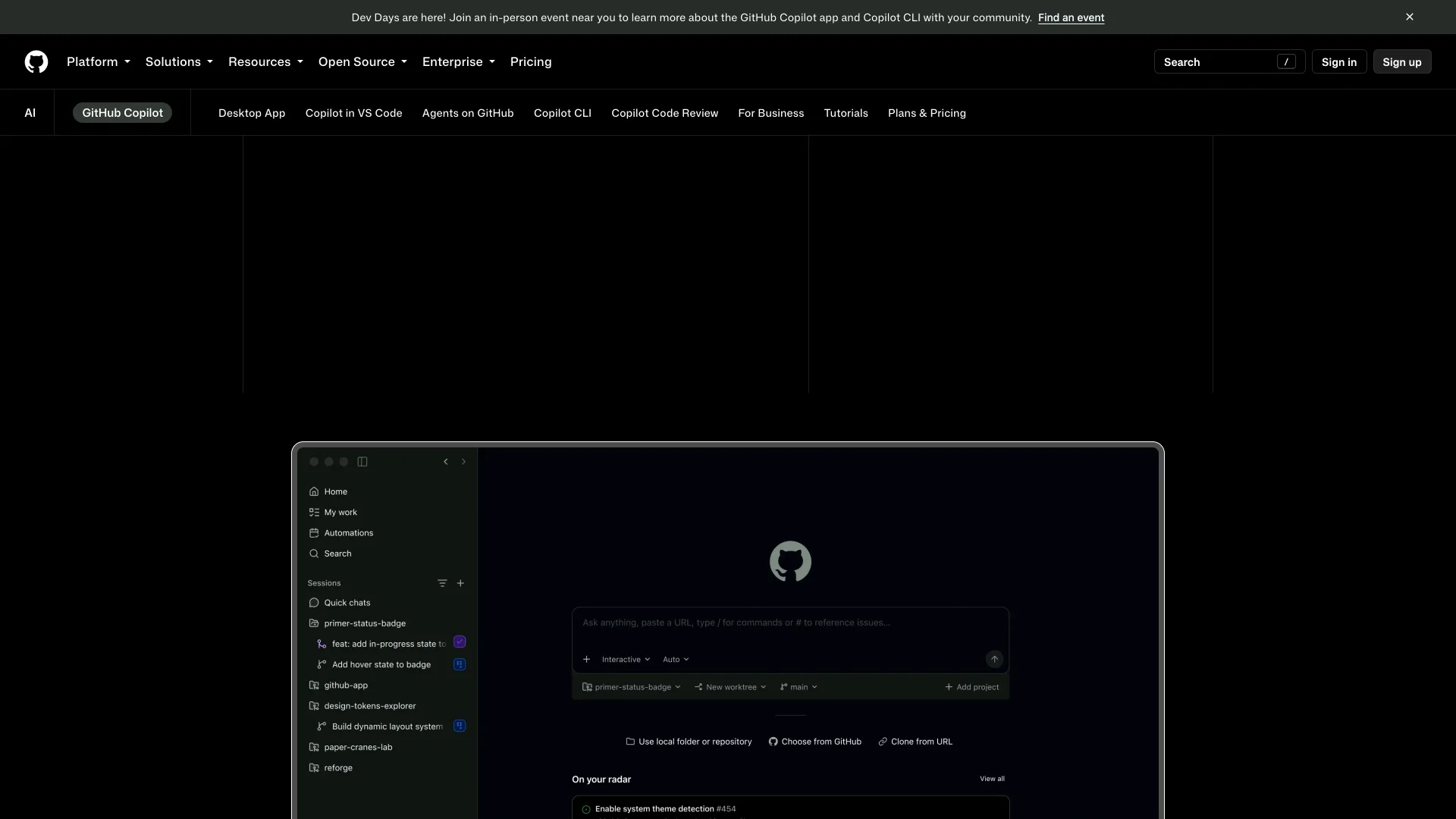Click the send arrow button in prompt box
Viewport: 1456px width, 819px height.
(994, 659)
